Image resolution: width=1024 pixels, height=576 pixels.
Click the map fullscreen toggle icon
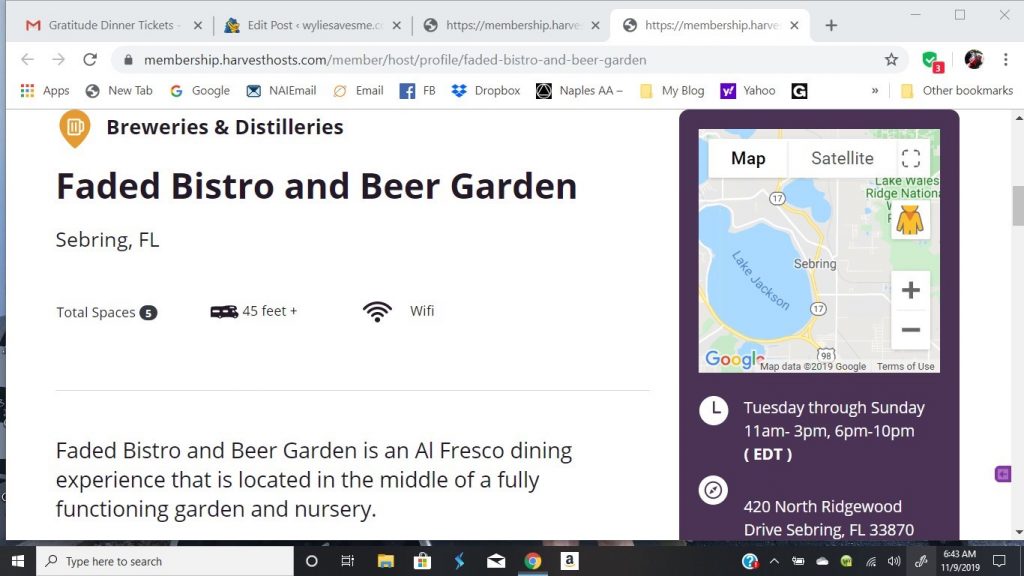pos(910,158)
